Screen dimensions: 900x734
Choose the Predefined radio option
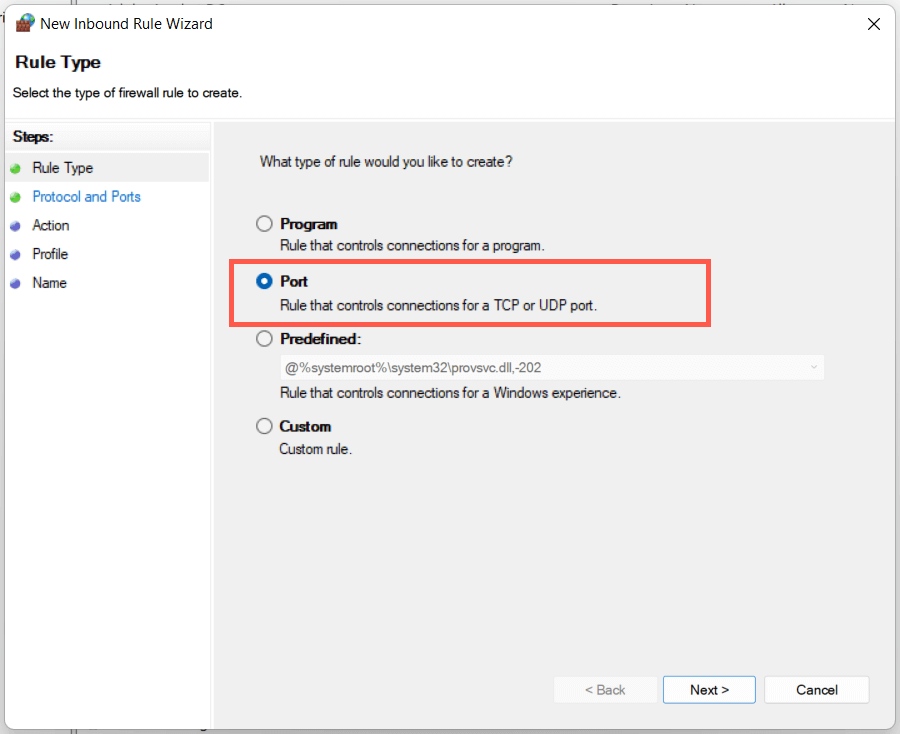[264, 339]
